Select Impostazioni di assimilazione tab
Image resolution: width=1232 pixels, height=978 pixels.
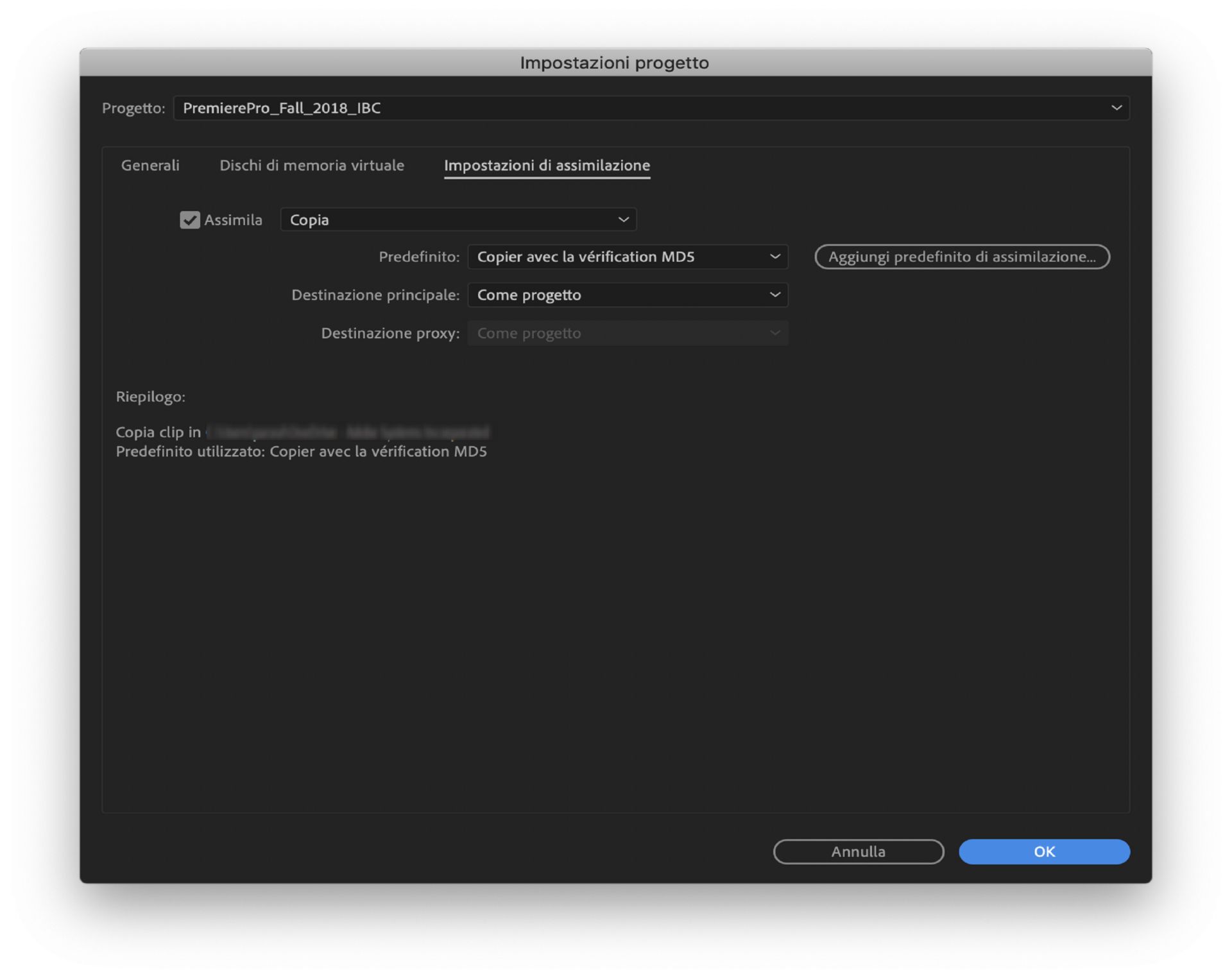[x=547, y=166]
